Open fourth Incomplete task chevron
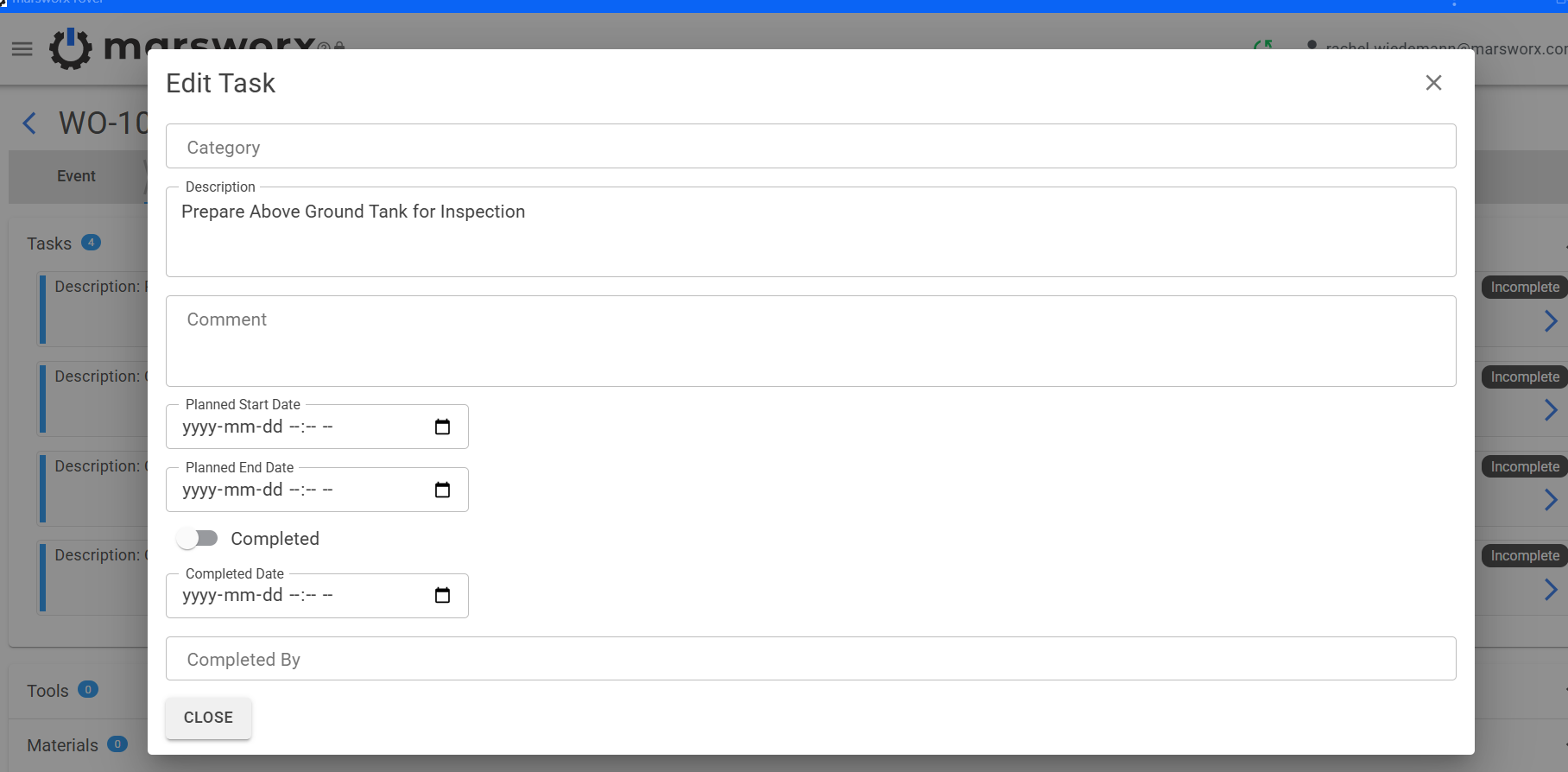1568x772 pixels. 1551,590
